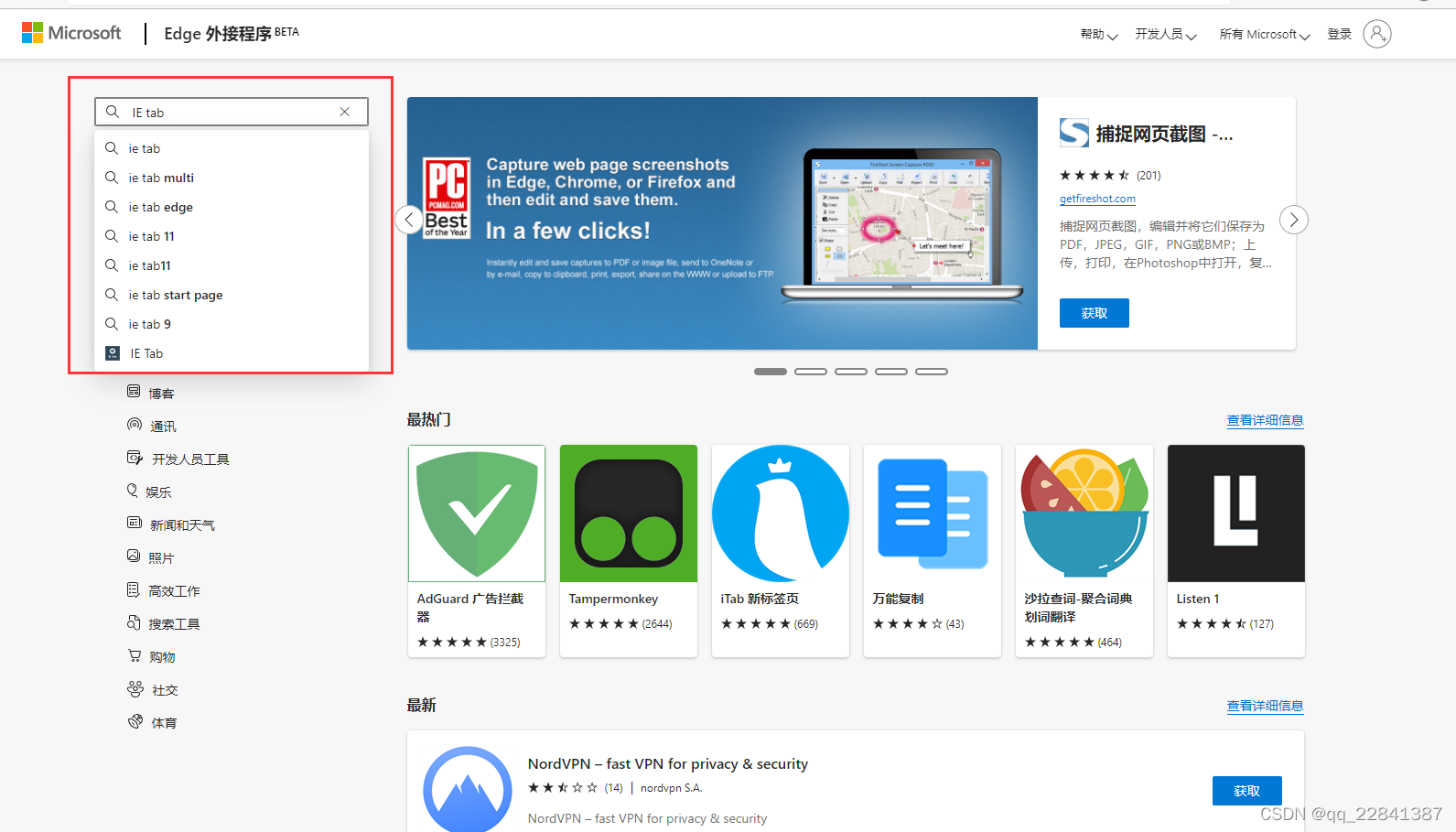Image resolution: width=1456 pixels, height=832 pixels.
Task: Open 沙拉查词 extension tile
Action: click(1084, 551)
